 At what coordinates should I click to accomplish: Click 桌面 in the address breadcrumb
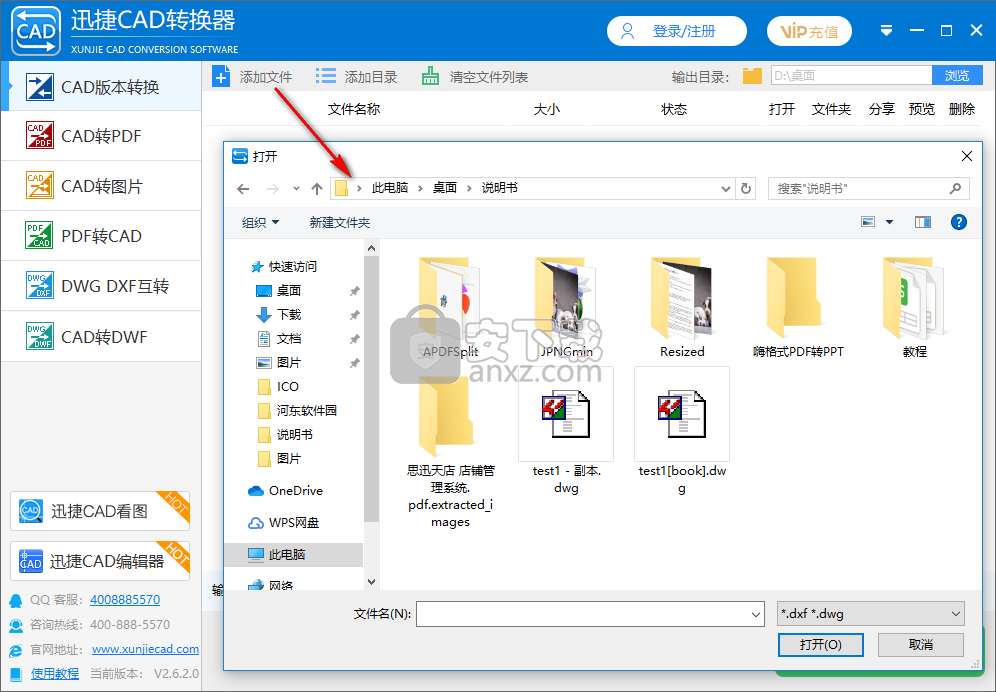tap(445, 188)
